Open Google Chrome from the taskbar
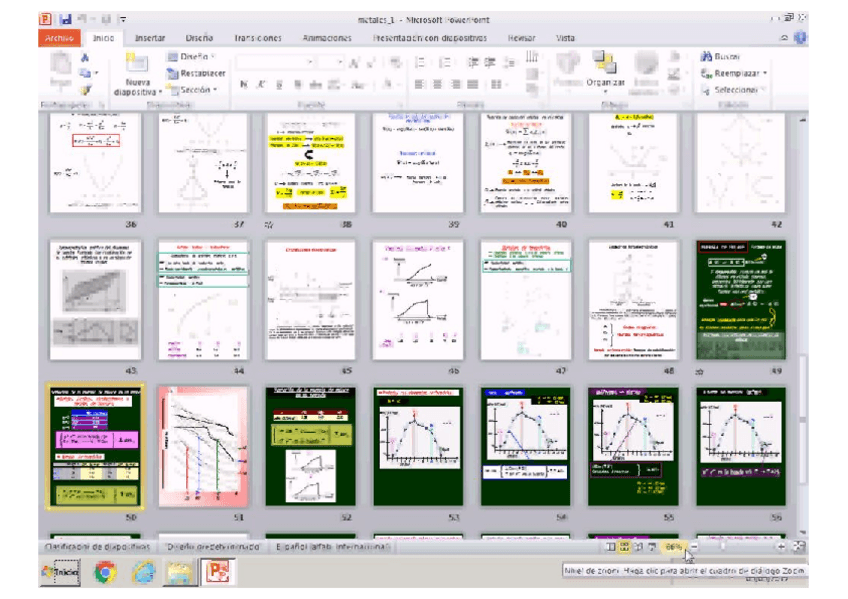 [x=103, y=572]
